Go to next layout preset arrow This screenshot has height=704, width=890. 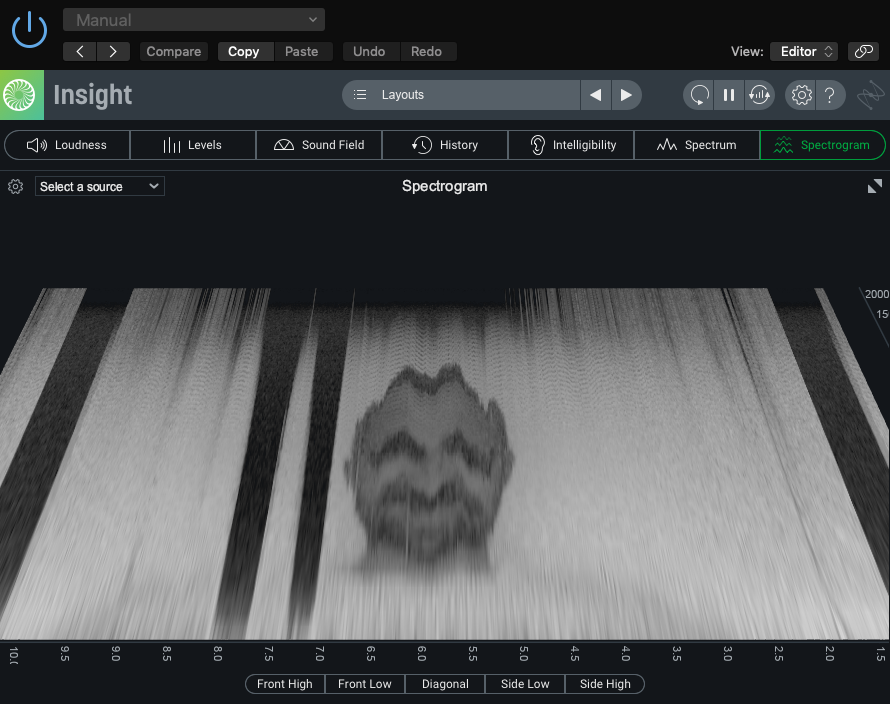[x=626, y=95]
